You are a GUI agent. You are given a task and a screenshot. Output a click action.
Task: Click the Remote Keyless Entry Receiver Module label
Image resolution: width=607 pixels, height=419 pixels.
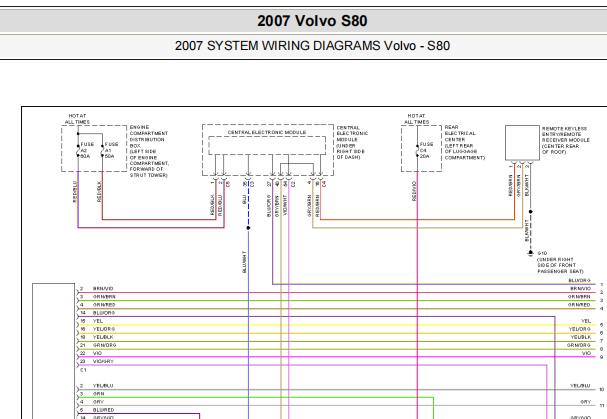[x=566, y=140]
